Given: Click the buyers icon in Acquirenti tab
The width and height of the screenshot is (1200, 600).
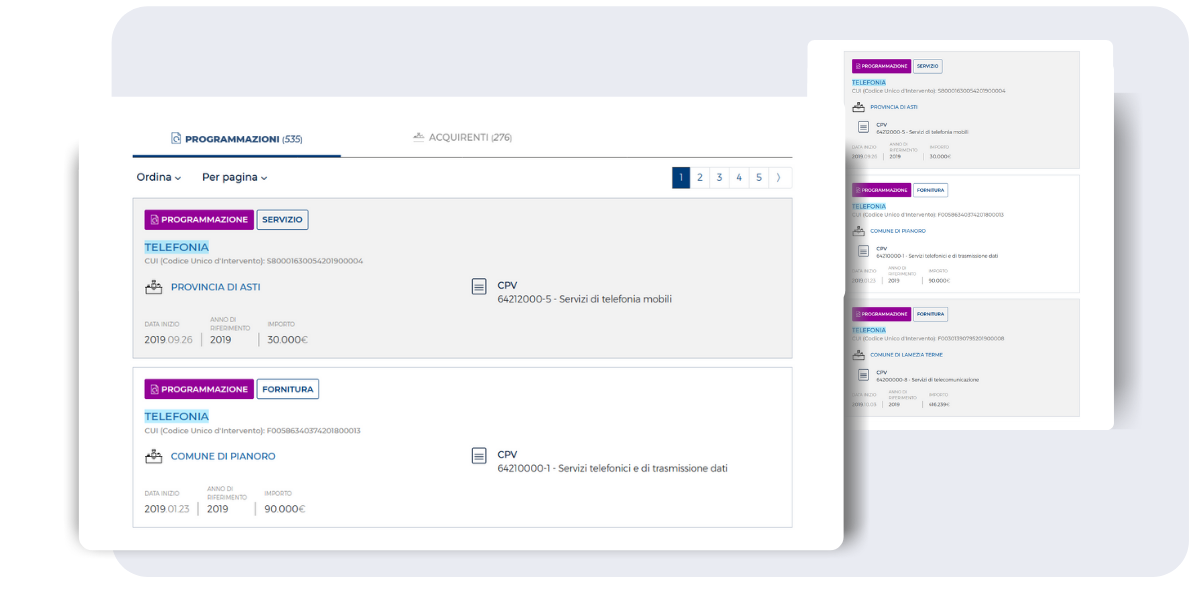Looking at the screenshot, I should pyautogui.click(x=419, y=137).
